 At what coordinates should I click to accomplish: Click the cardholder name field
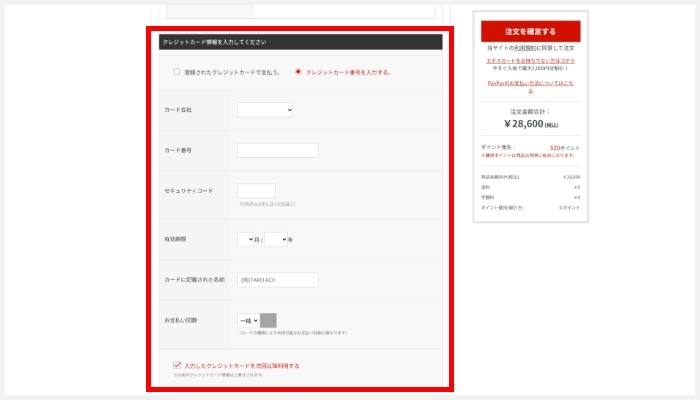277,280
